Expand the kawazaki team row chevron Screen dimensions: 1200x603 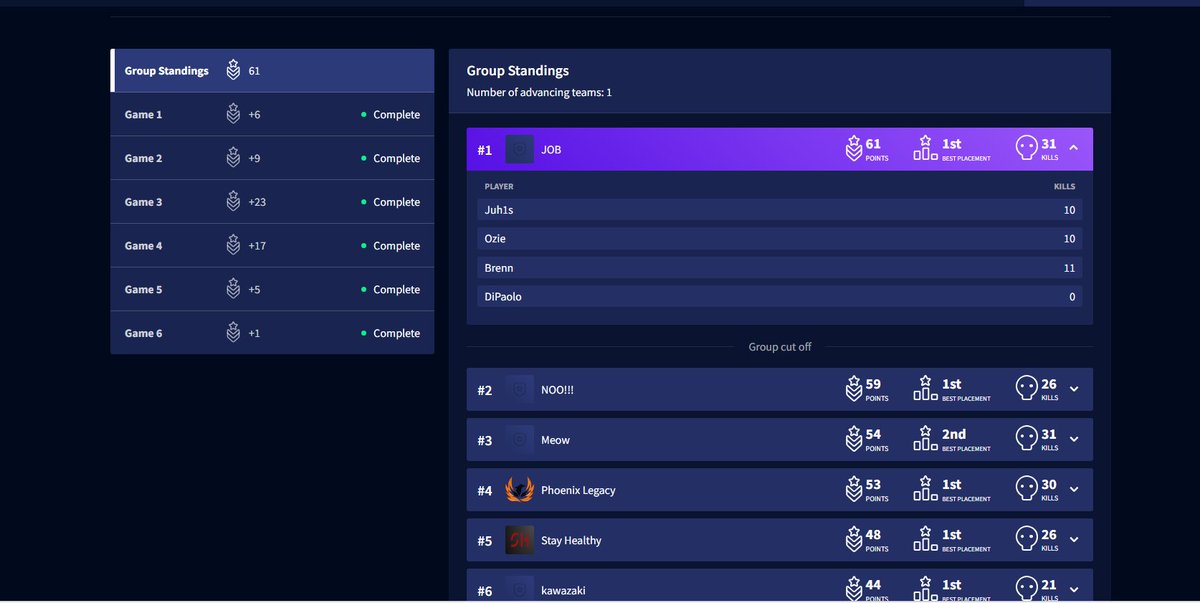pyautogui.click(x=1074, y=589)
